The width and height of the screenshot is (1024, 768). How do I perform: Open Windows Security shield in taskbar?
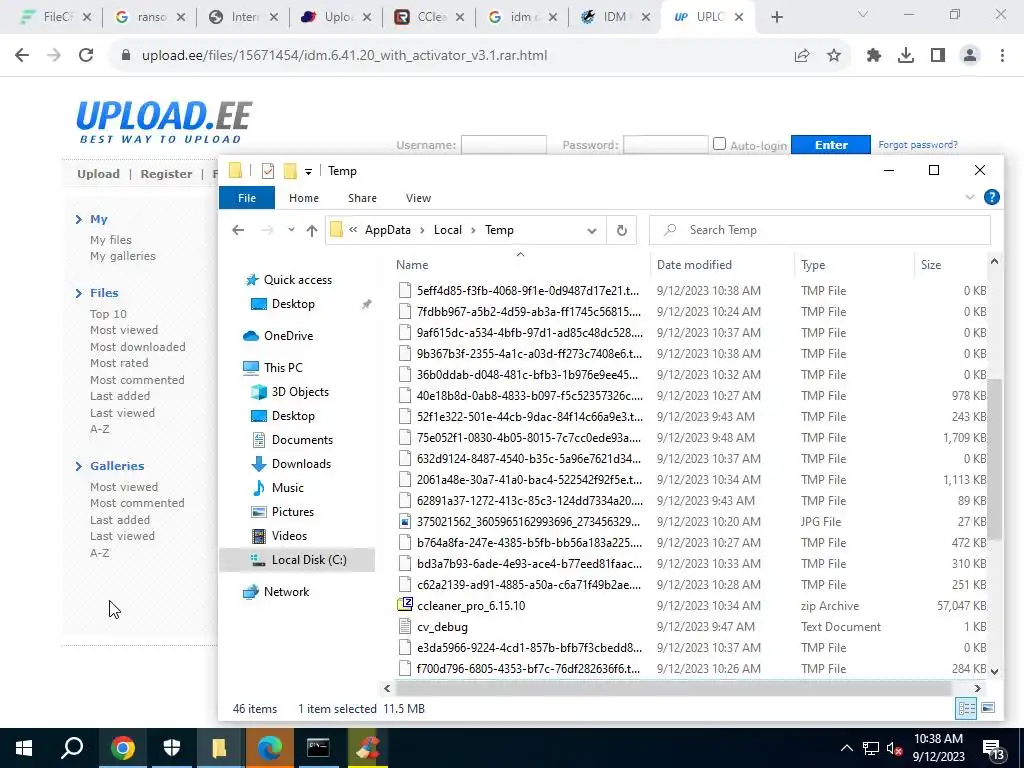[x=172, y=748]
